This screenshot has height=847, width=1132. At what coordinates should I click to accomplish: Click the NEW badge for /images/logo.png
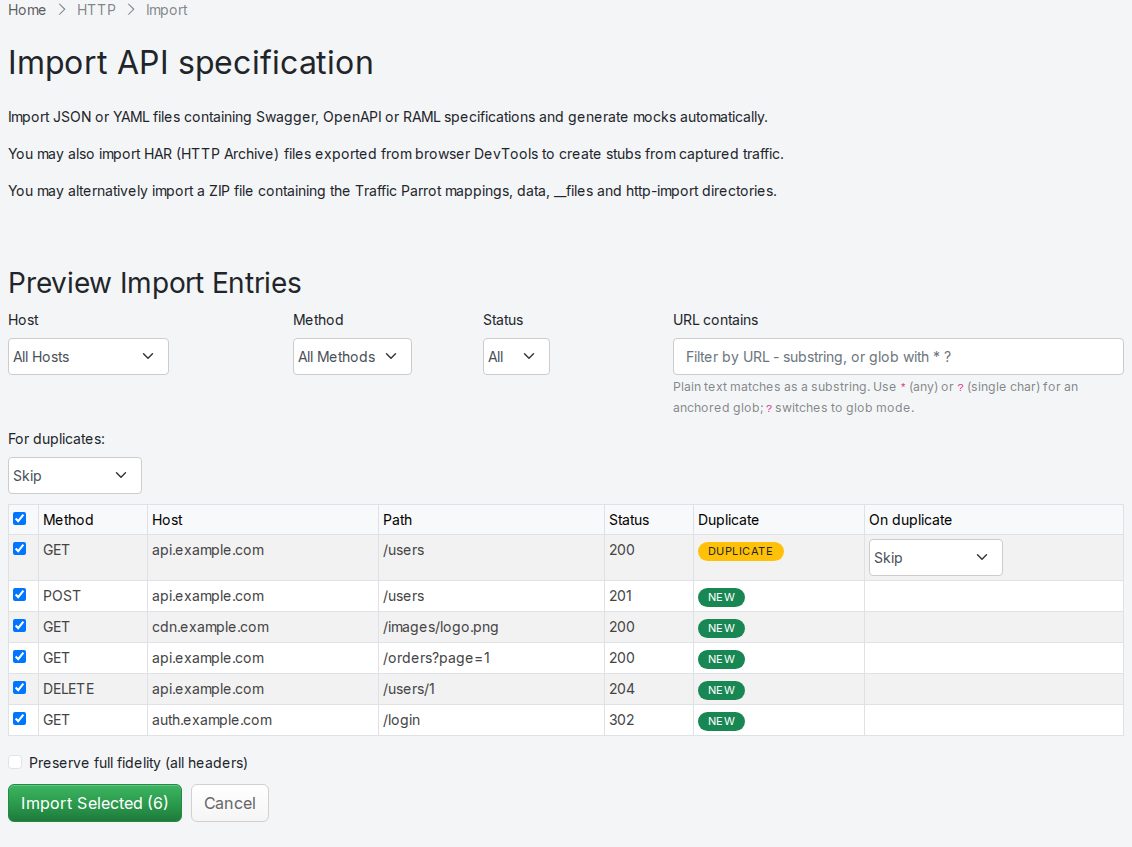tap(720, 628)
